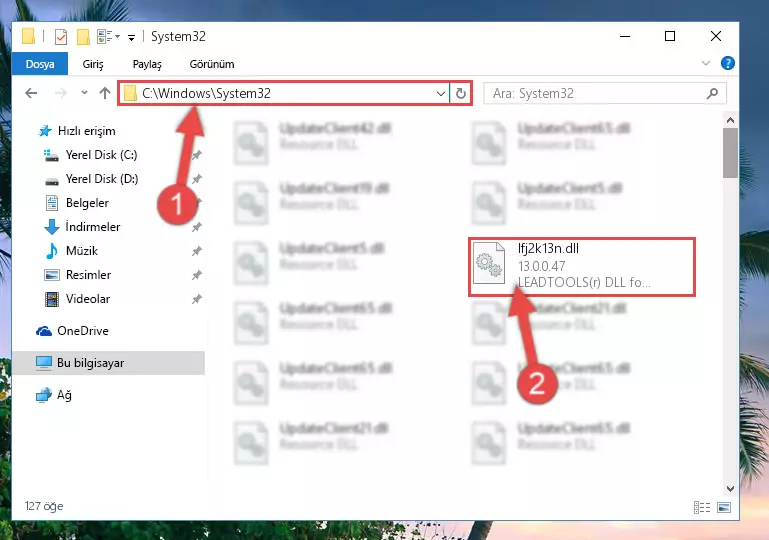Open Resimler folder in sidebar

[x=88, y=275]
